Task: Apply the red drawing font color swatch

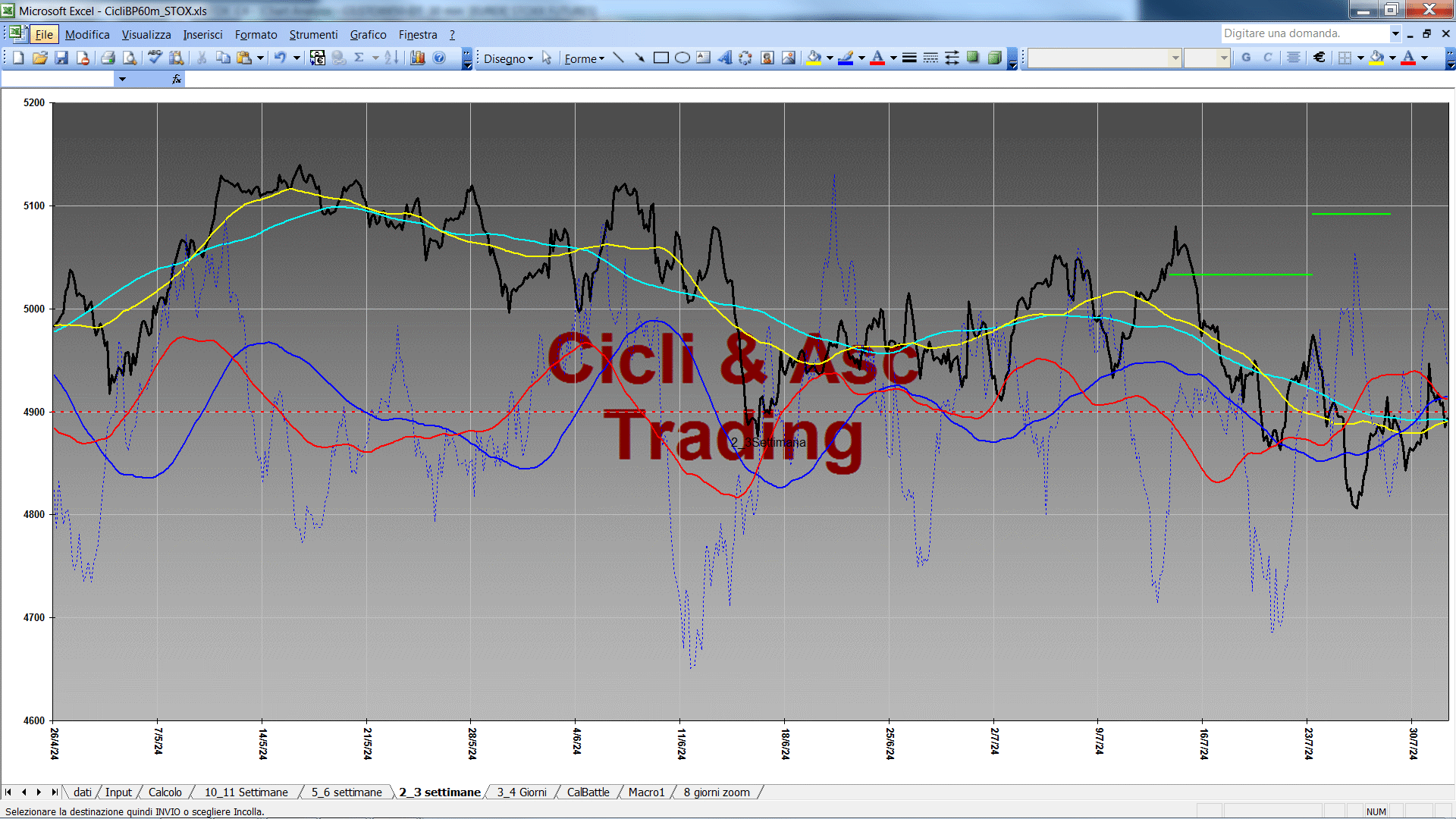Action: (877, 58)
